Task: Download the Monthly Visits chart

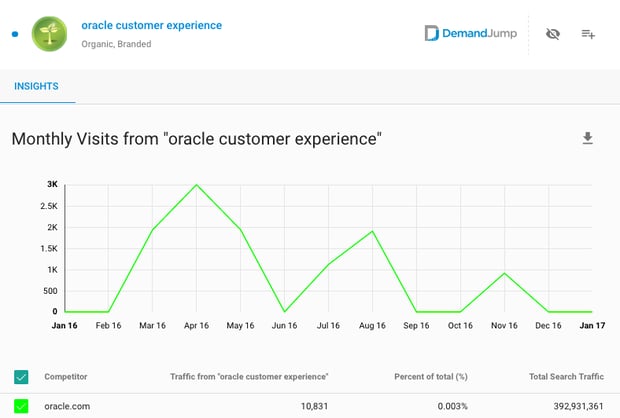Action: (x=588, y=138)
